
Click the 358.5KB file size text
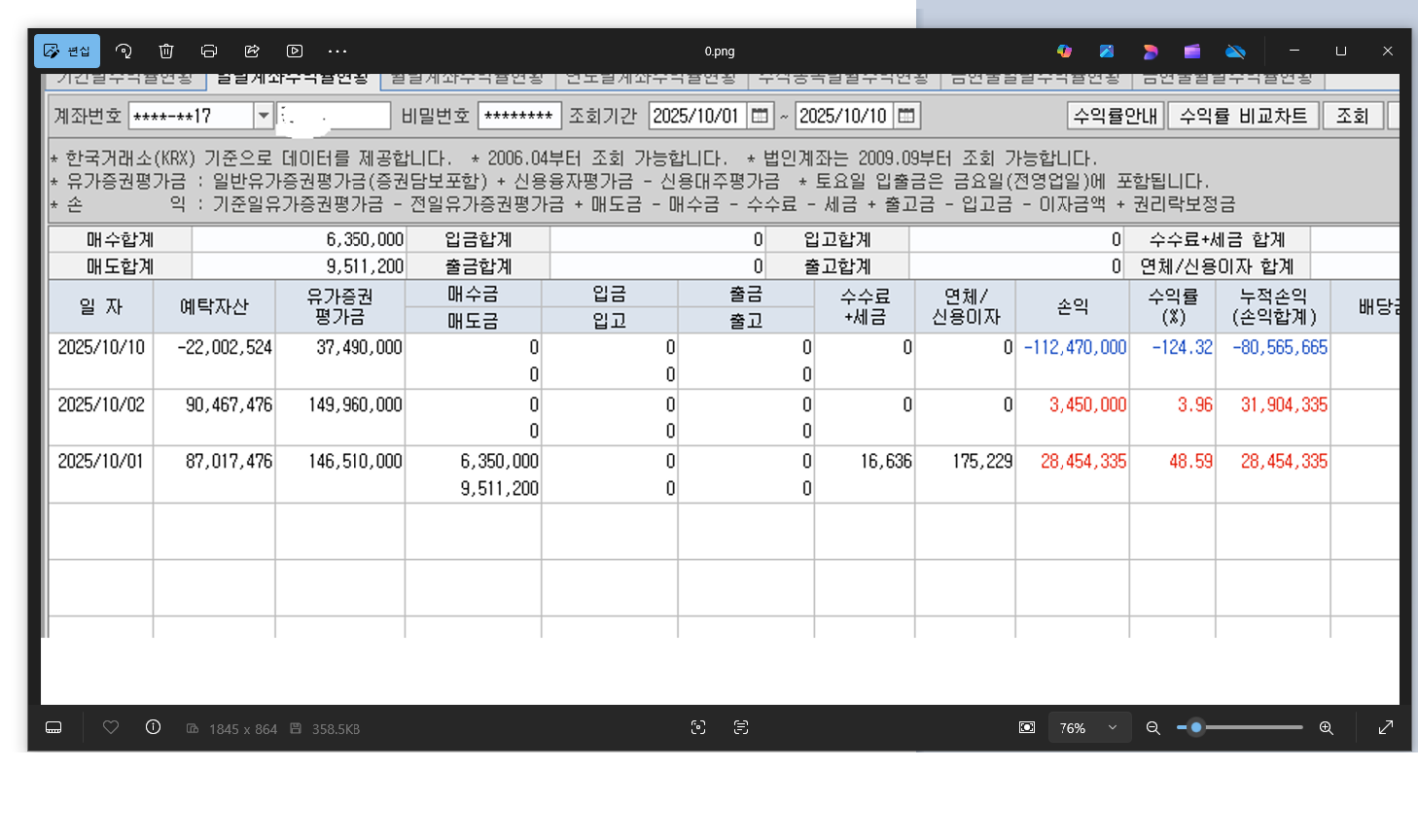click(x=336, y=729)
